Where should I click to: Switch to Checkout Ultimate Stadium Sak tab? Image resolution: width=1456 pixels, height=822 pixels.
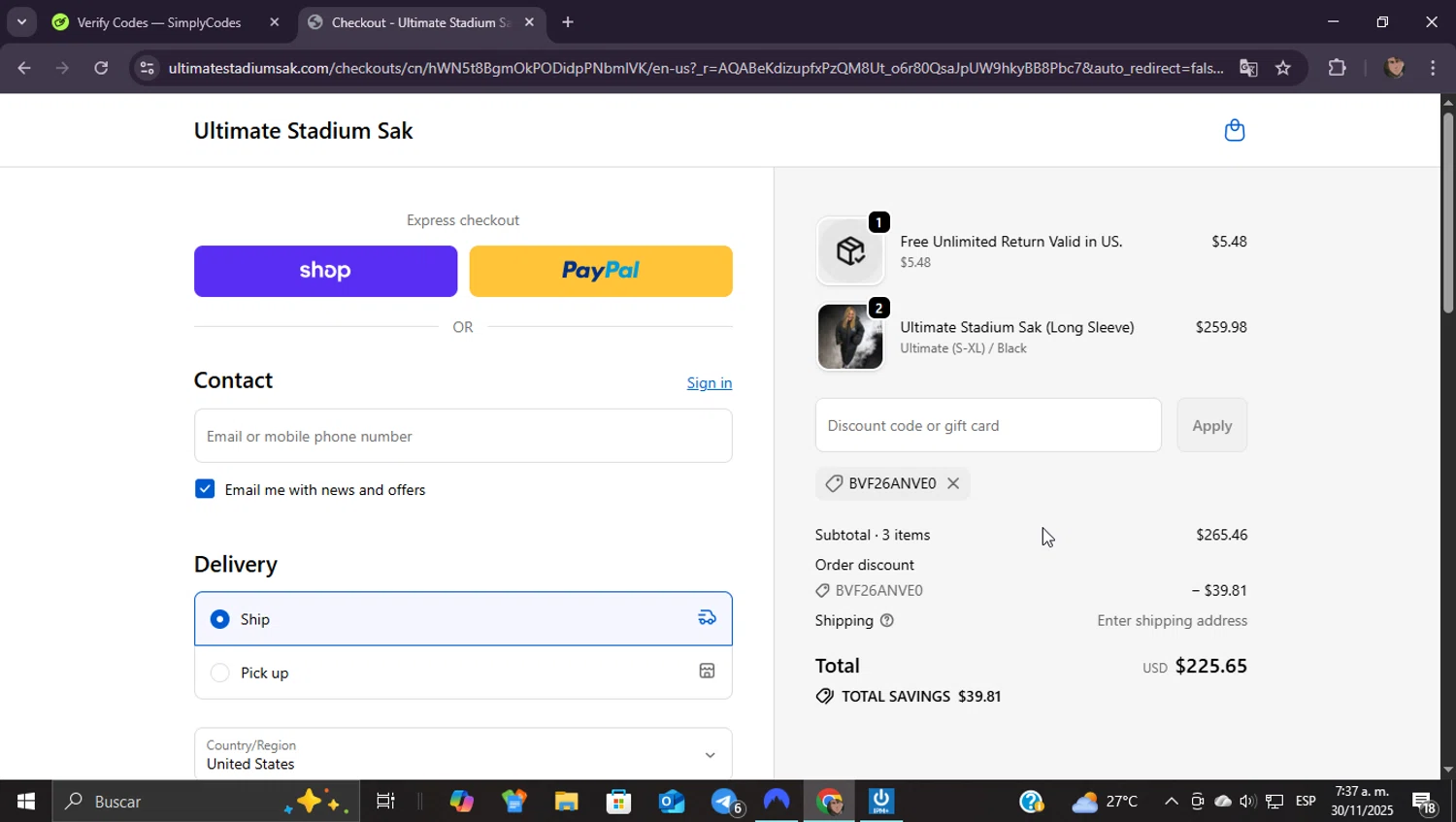(420, 22)
